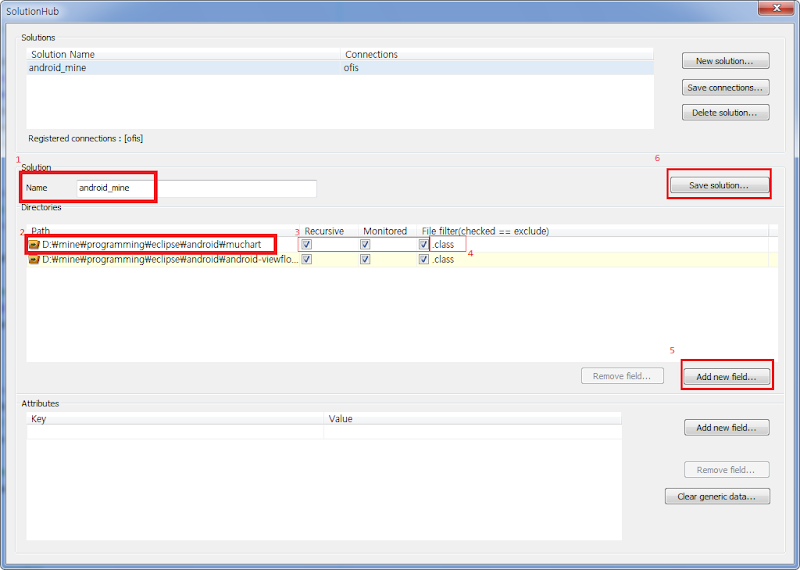Select the android_mine solution row

[x=340, y=68]
